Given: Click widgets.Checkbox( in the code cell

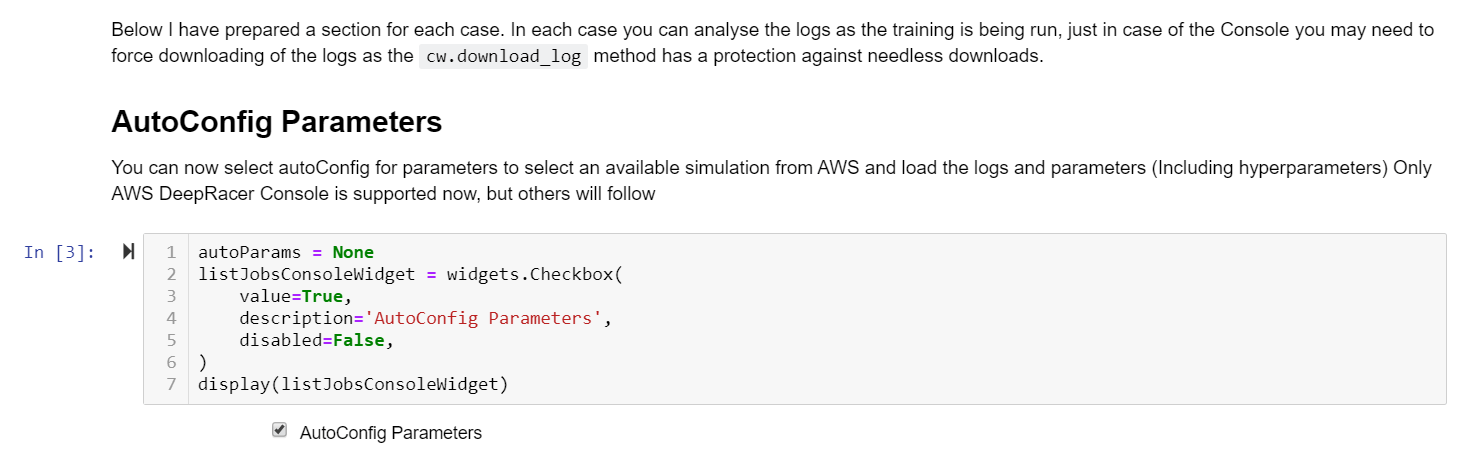Looking at the screenshot, I should point(534,274).
